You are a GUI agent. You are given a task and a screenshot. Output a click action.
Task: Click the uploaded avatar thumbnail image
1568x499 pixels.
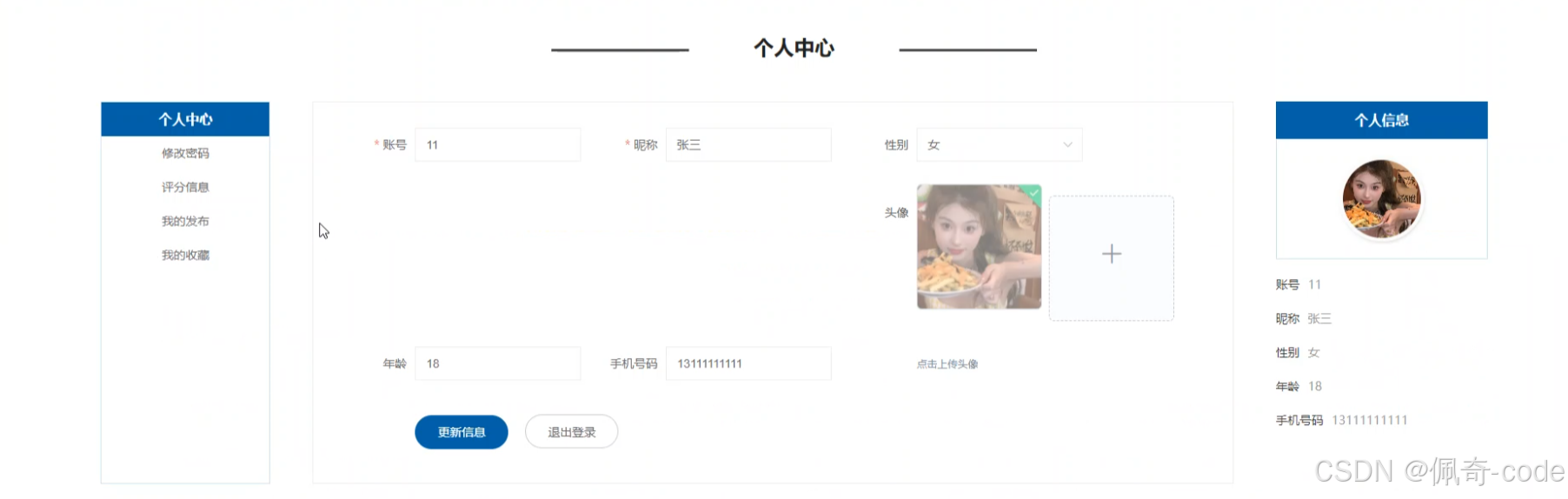(979, 247)
